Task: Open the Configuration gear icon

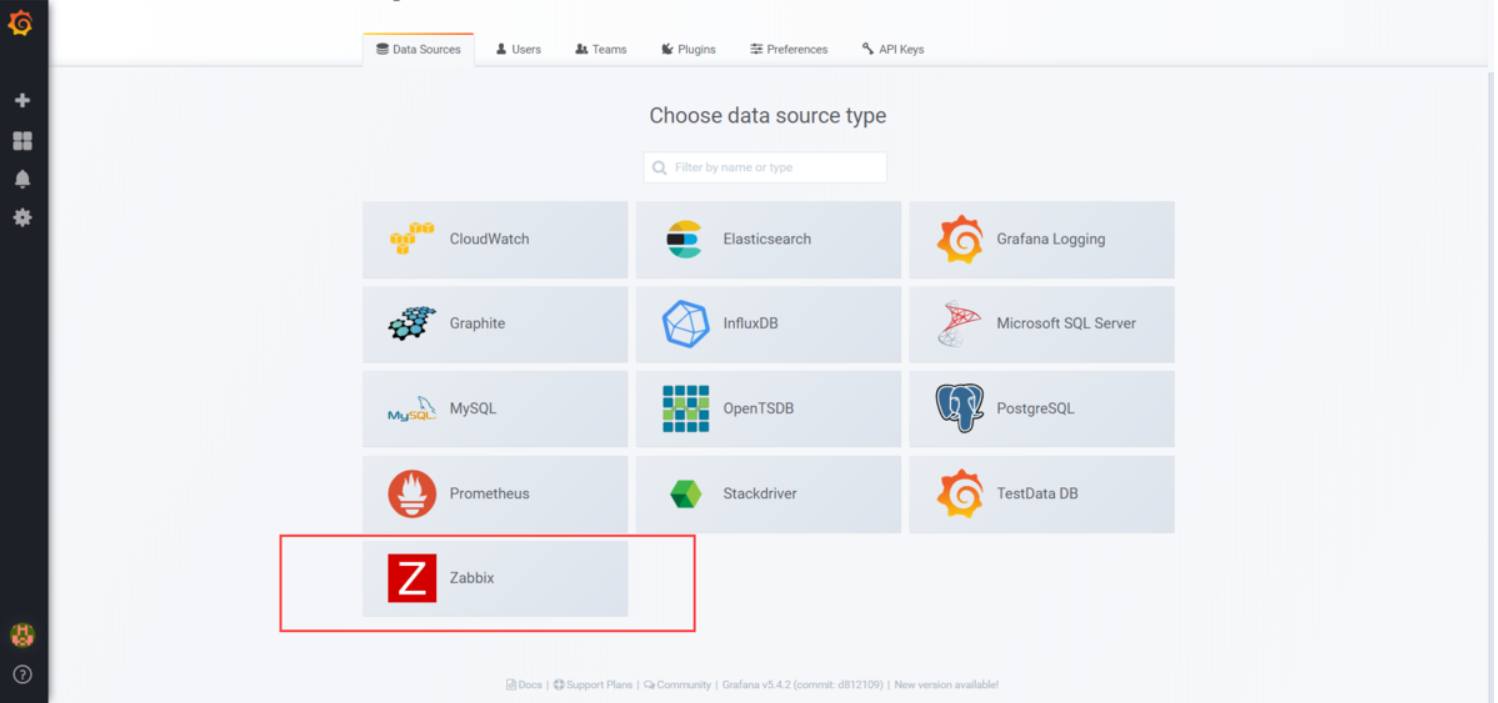Action: [x=22, y=217]
